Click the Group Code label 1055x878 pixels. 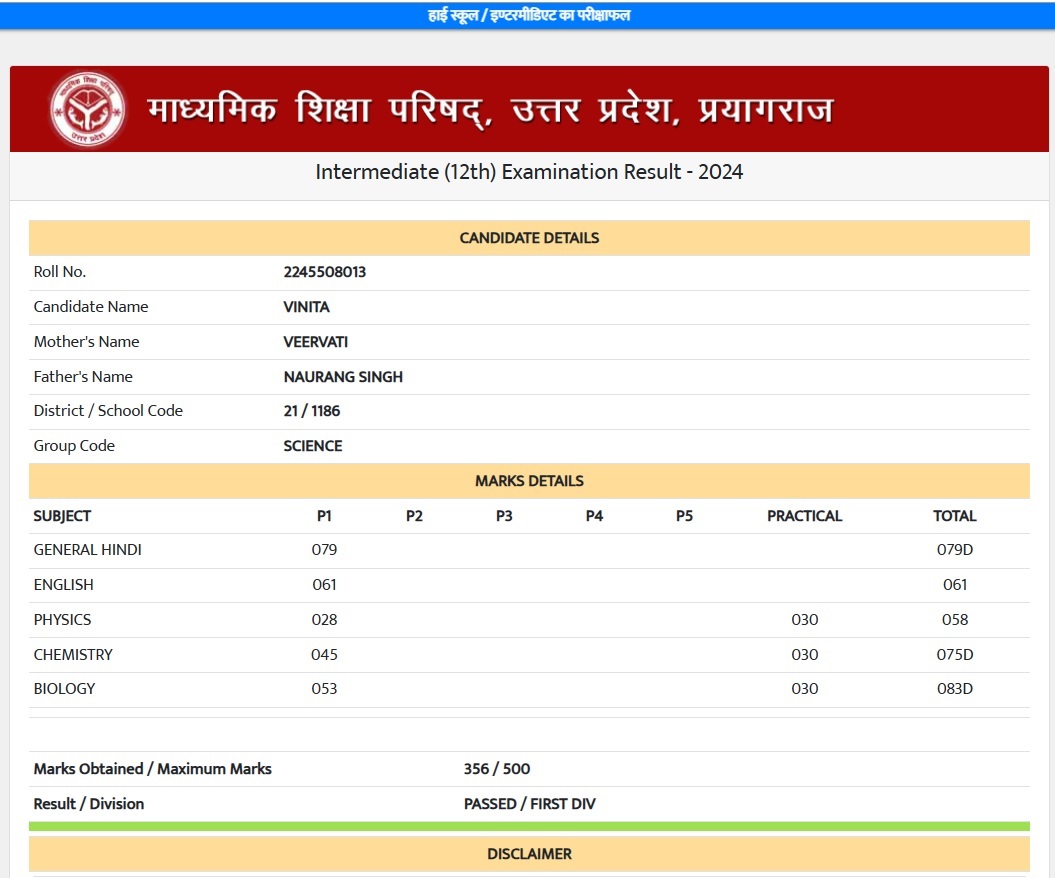coord(74,445)
